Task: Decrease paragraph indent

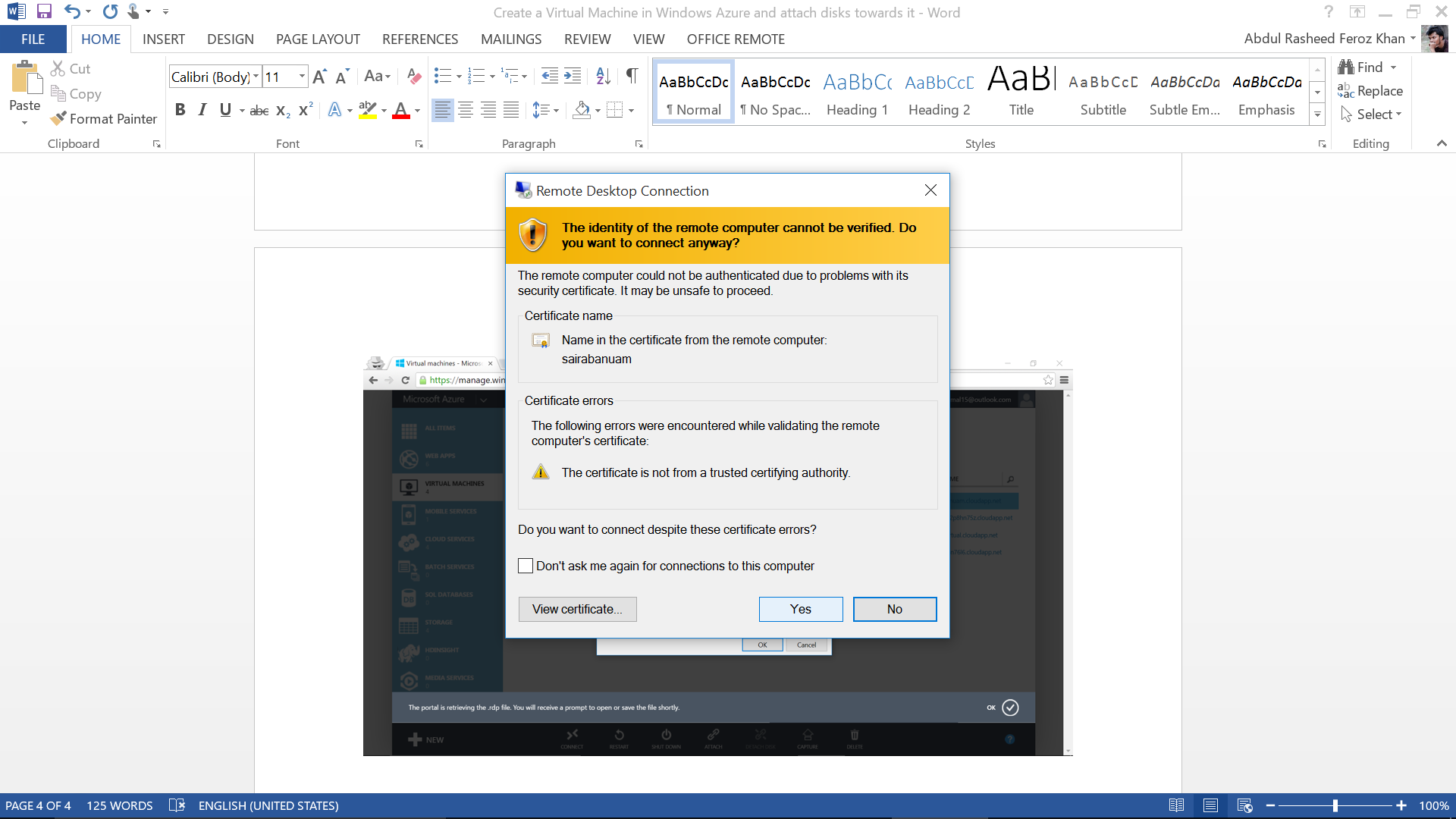Action: [550, 76]
